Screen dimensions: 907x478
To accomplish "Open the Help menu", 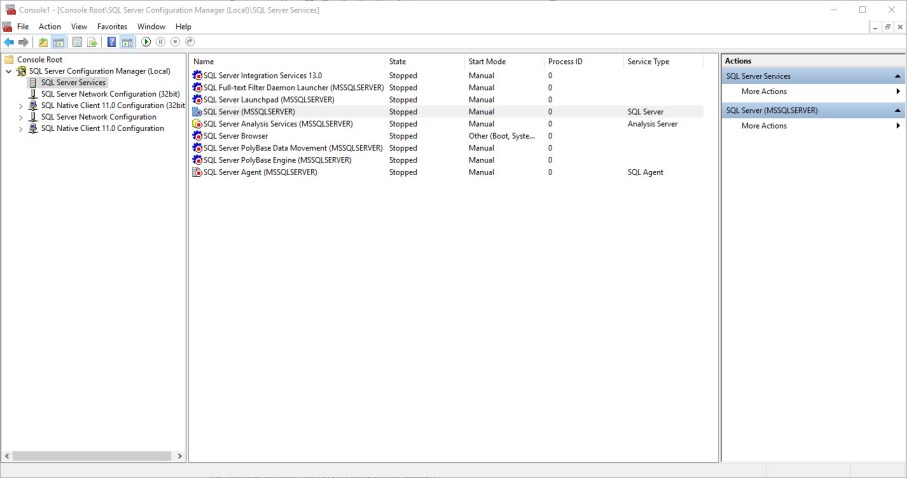I will tap(183, 27).
